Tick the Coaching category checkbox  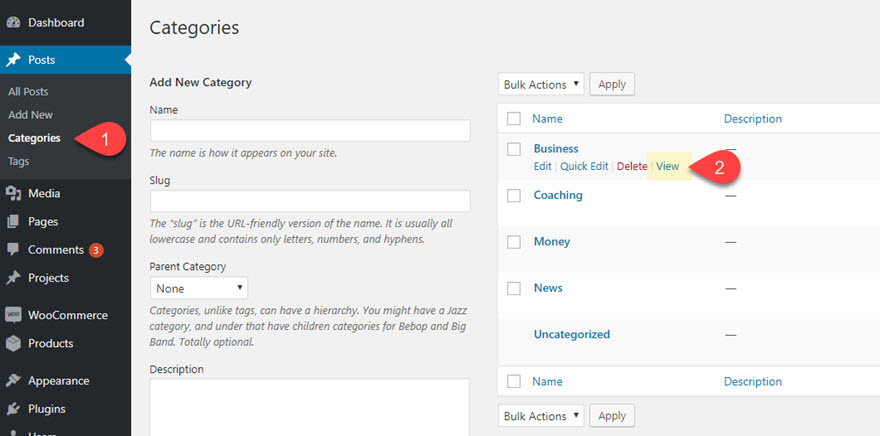(x=514, y=196)
